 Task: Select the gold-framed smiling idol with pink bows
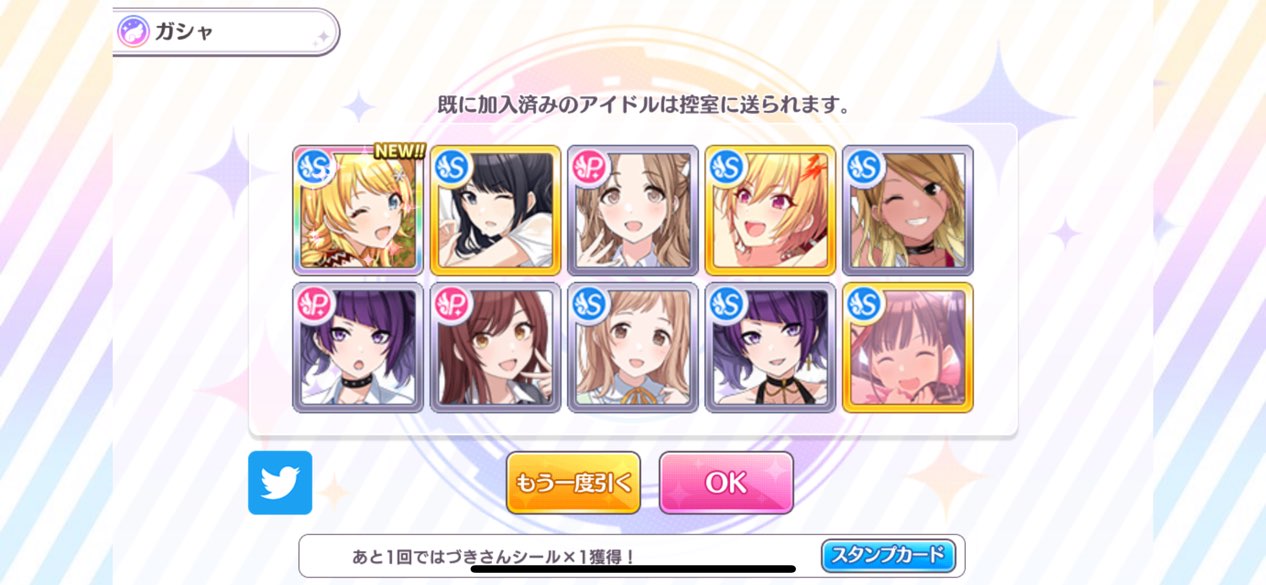tap(908, 347)
